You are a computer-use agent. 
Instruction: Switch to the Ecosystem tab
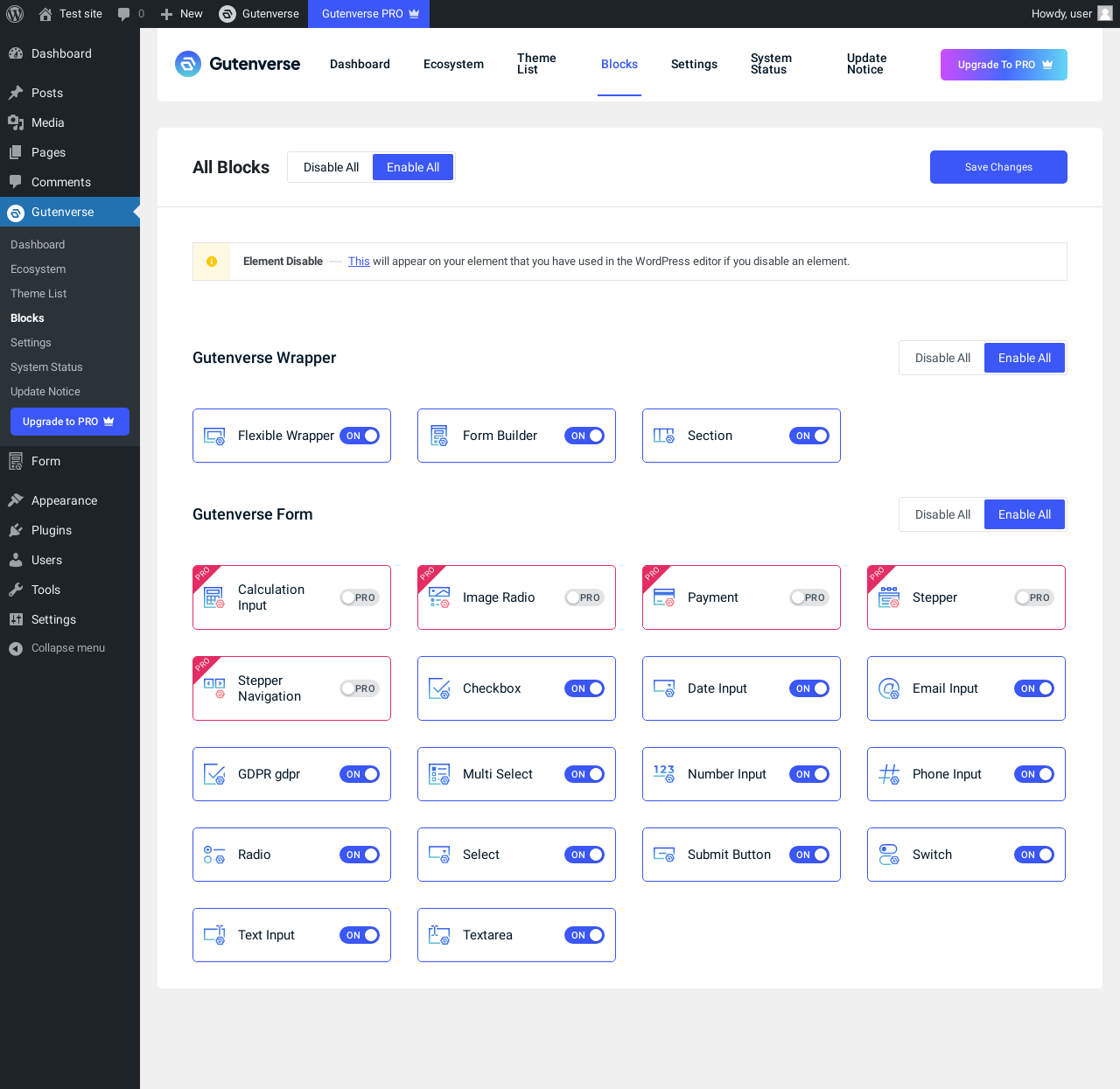[x=453, y=64]
